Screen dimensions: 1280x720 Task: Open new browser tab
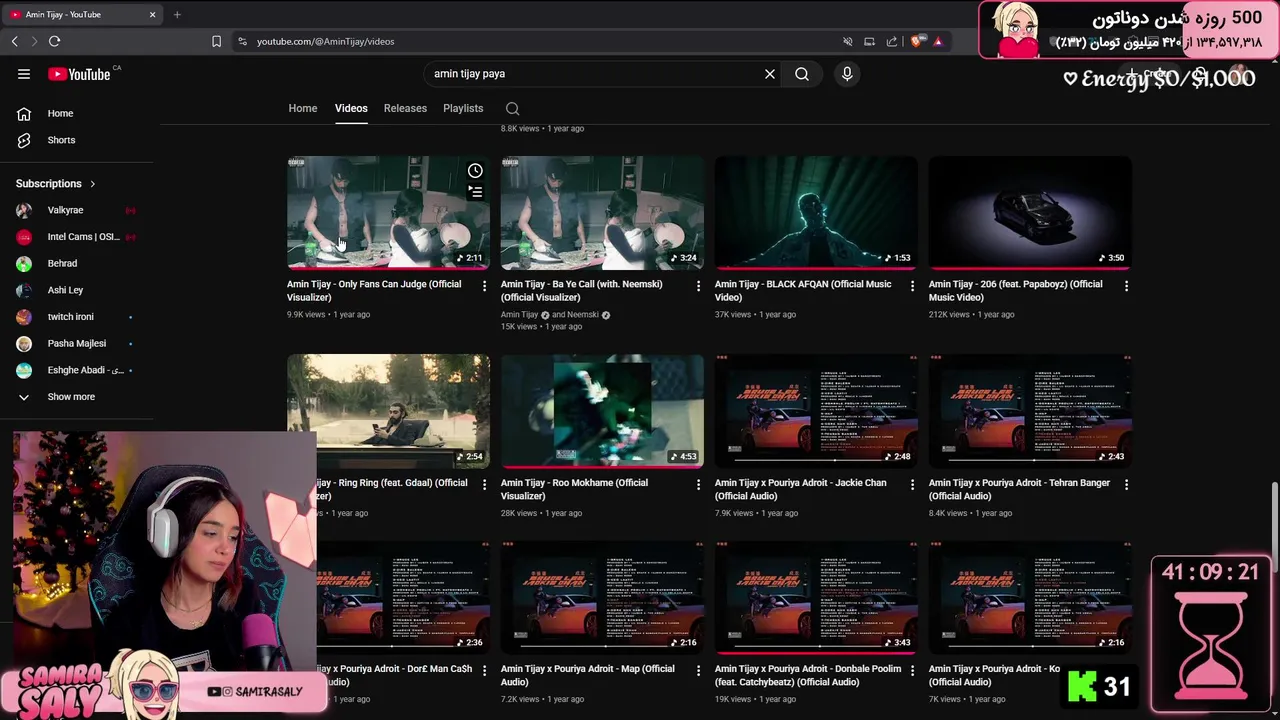click(x=177, y=15)
